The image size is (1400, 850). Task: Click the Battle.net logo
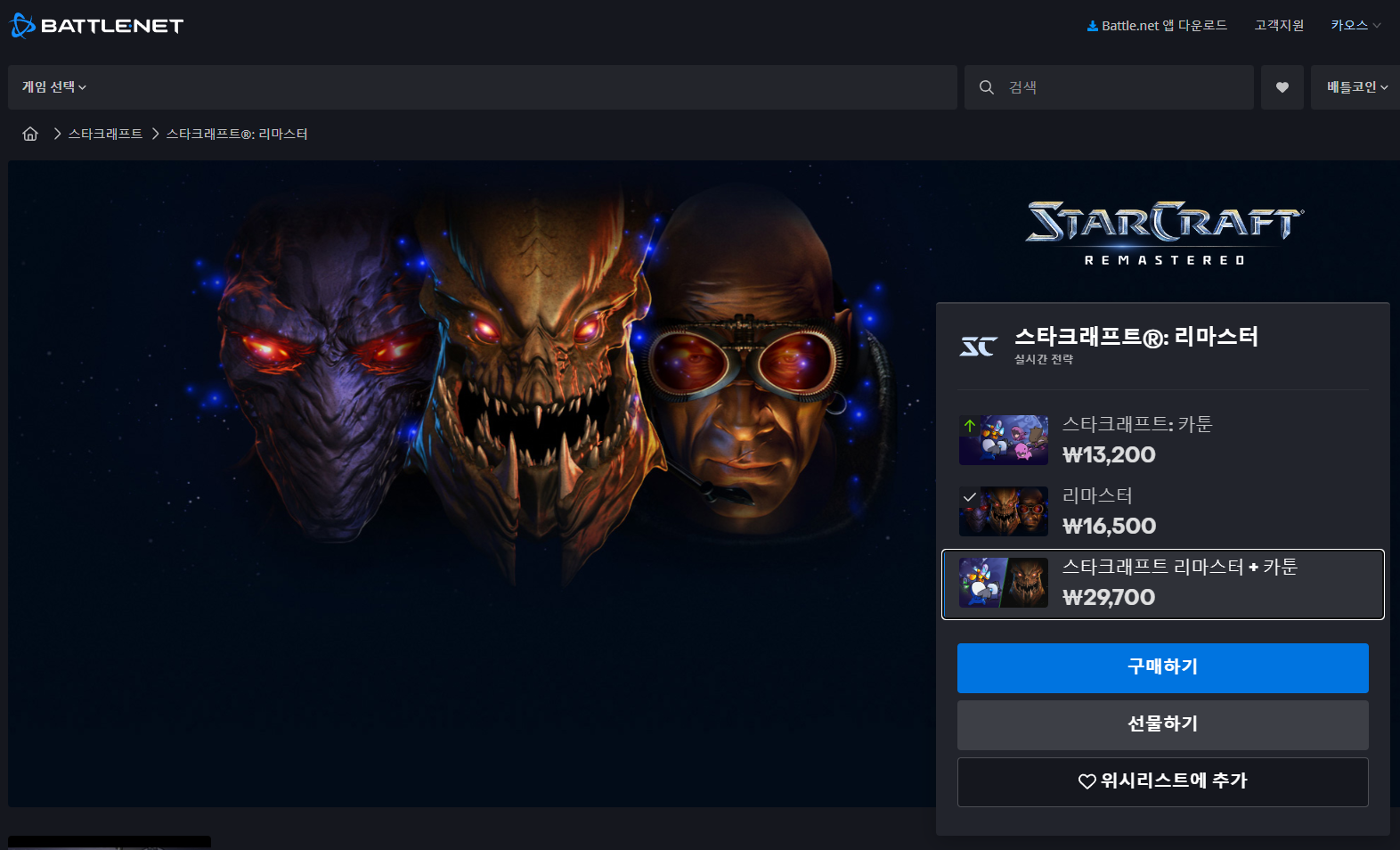(96, 26)
